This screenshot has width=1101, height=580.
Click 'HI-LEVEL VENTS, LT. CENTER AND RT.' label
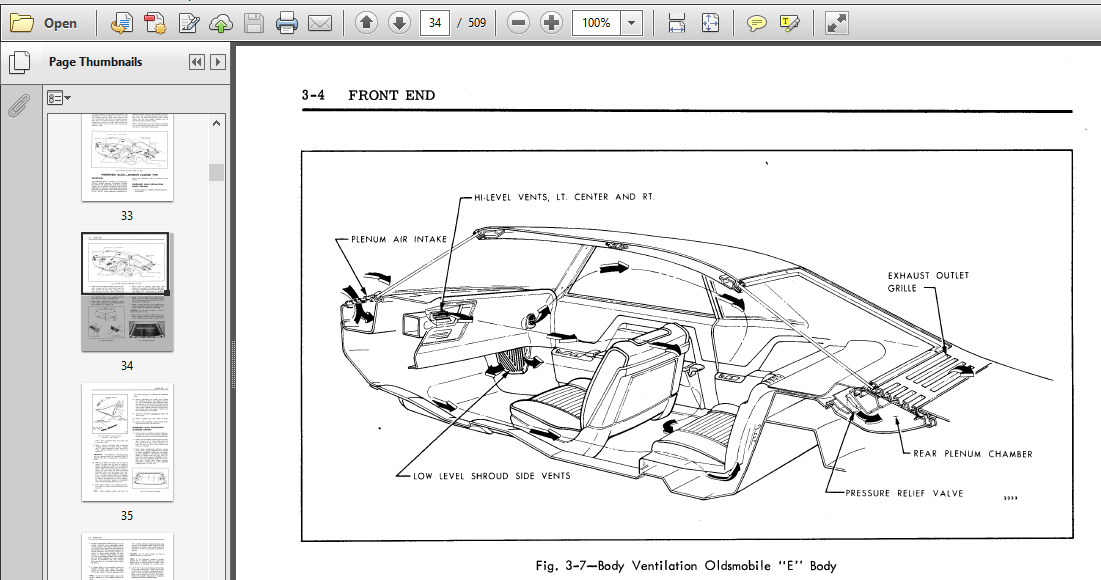pyautogui.click(x=564, y=197)
